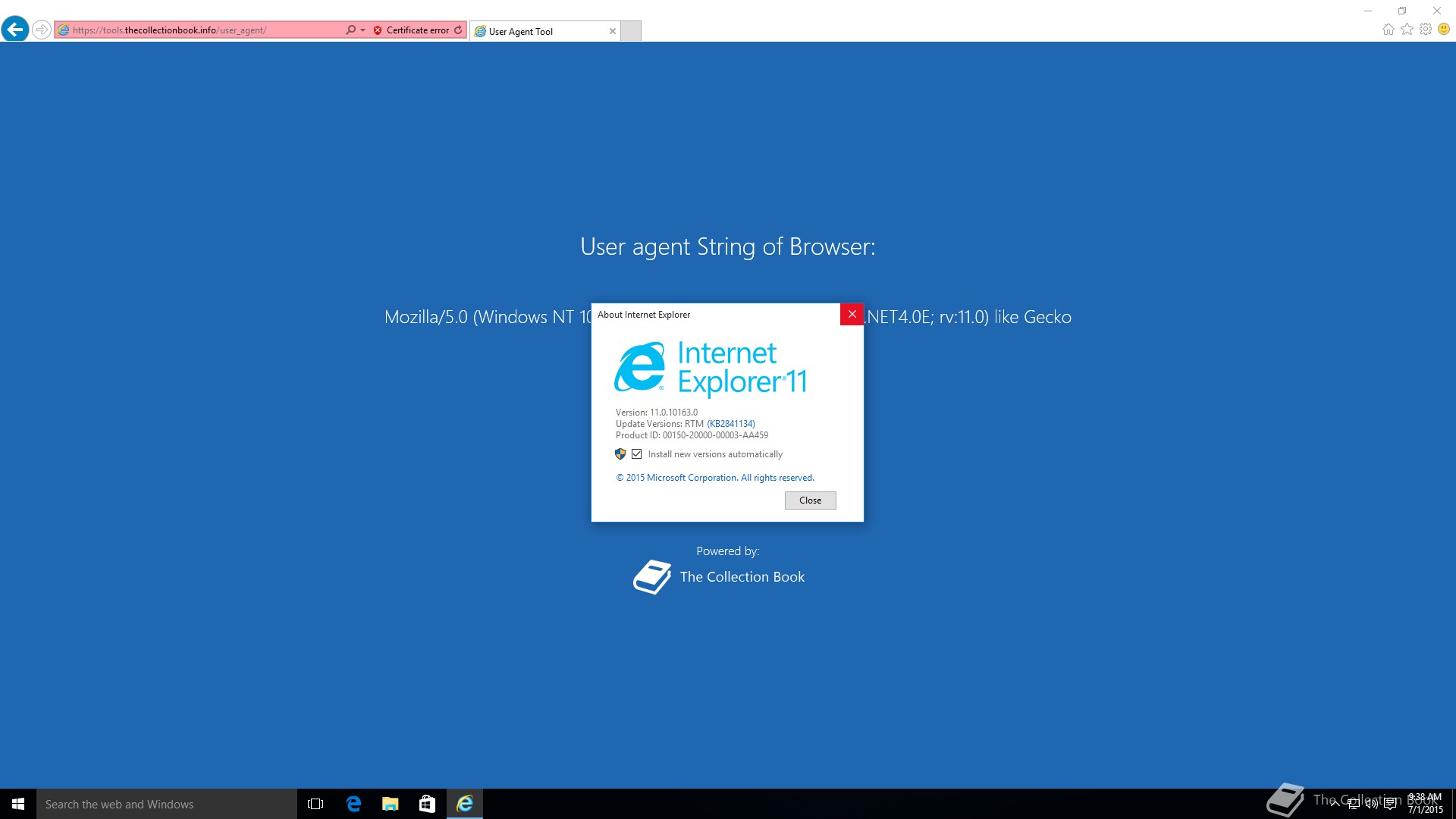Click the Forward navigation arrow
The width and height of the screenshot is (1456, 819).
pyautogui.click(x=42, y=30)
